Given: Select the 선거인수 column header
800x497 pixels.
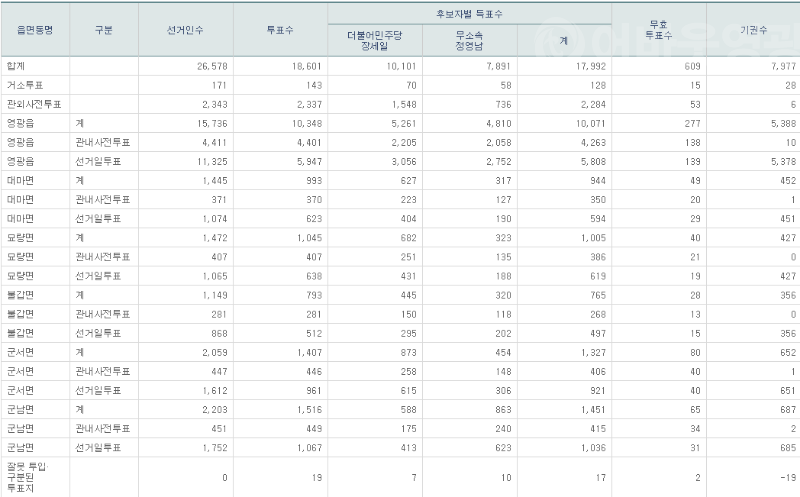Looking at the screenshot, I should coord(184,29).
